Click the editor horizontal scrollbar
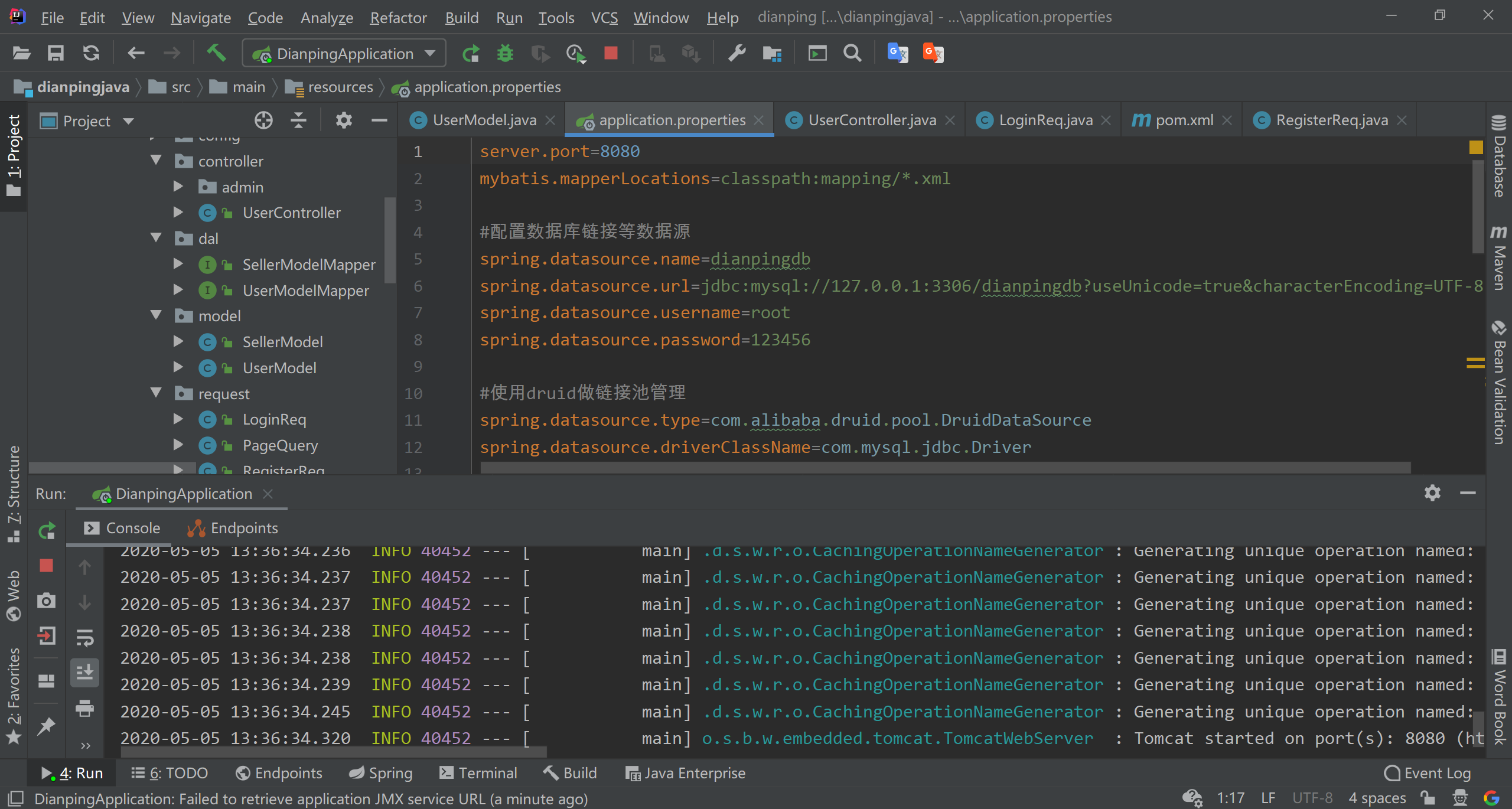 [x=945, y=467]
